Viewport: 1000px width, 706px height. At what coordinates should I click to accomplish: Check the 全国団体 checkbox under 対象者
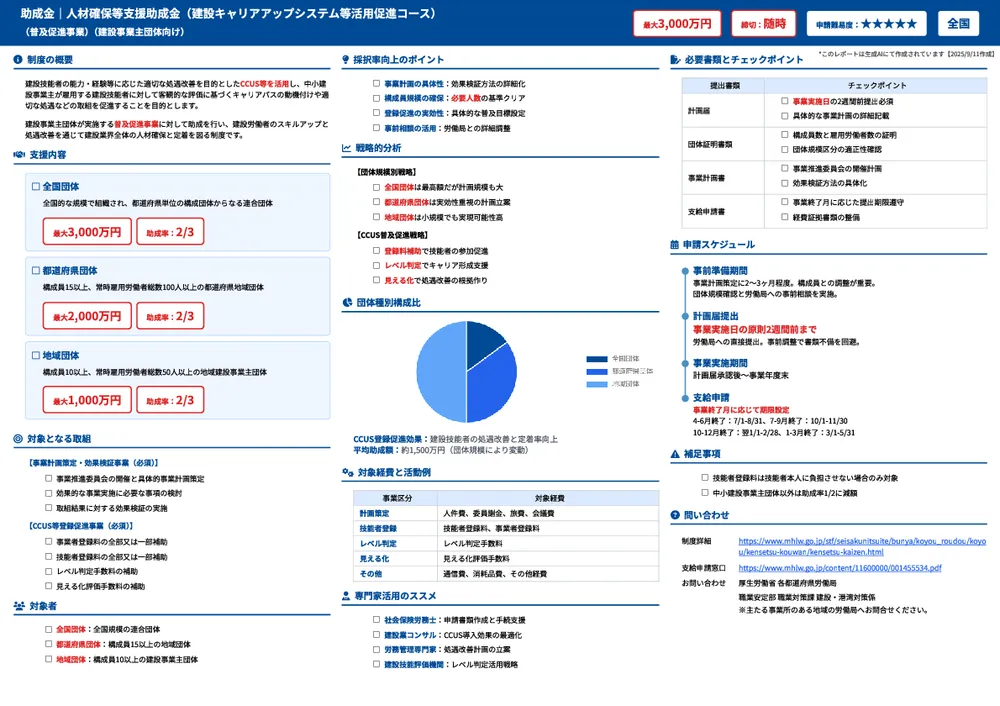point(47,629)
